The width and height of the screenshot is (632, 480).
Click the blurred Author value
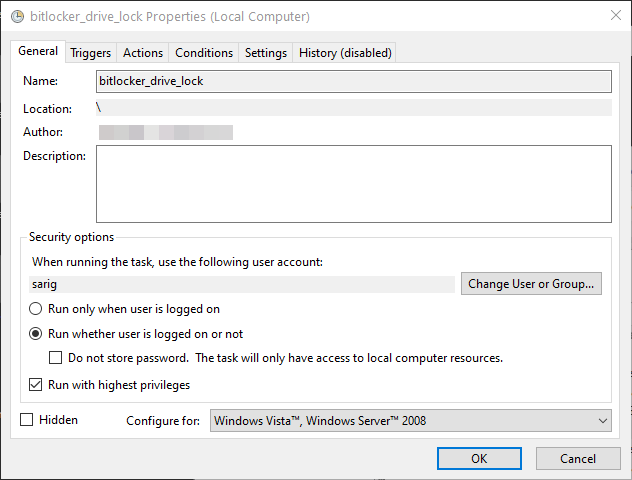tap(166, 132)
